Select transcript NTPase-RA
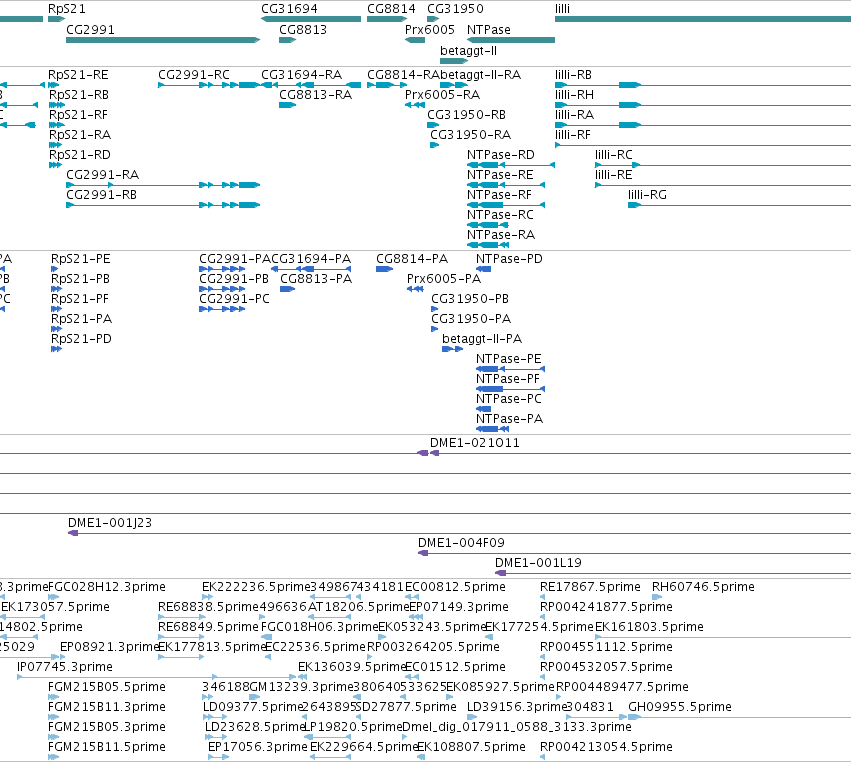The image size is (851, 762). (488, 245)
